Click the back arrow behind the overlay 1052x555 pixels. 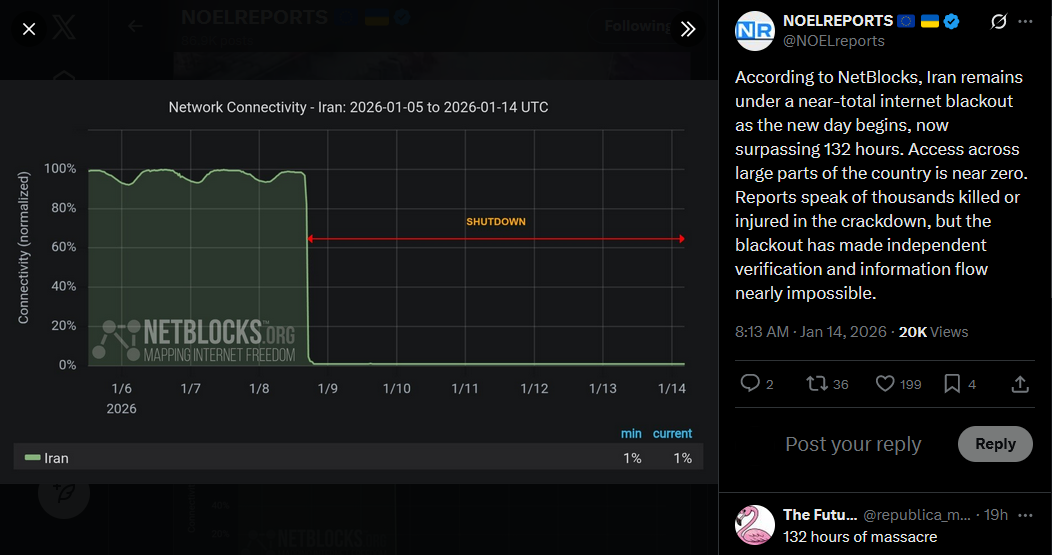point(136,26)
